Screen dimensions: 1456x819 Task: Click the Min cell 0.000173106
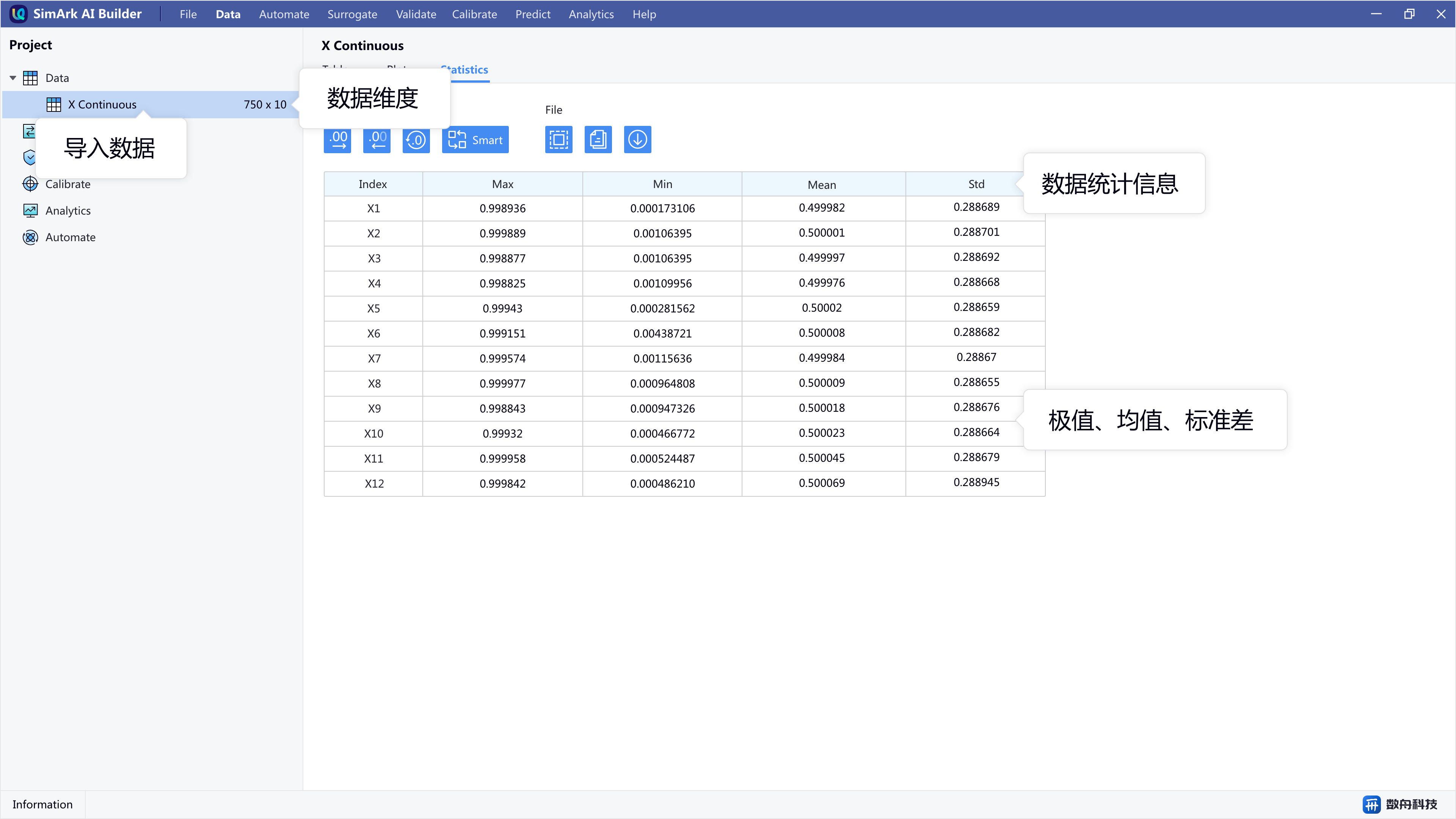662,209
